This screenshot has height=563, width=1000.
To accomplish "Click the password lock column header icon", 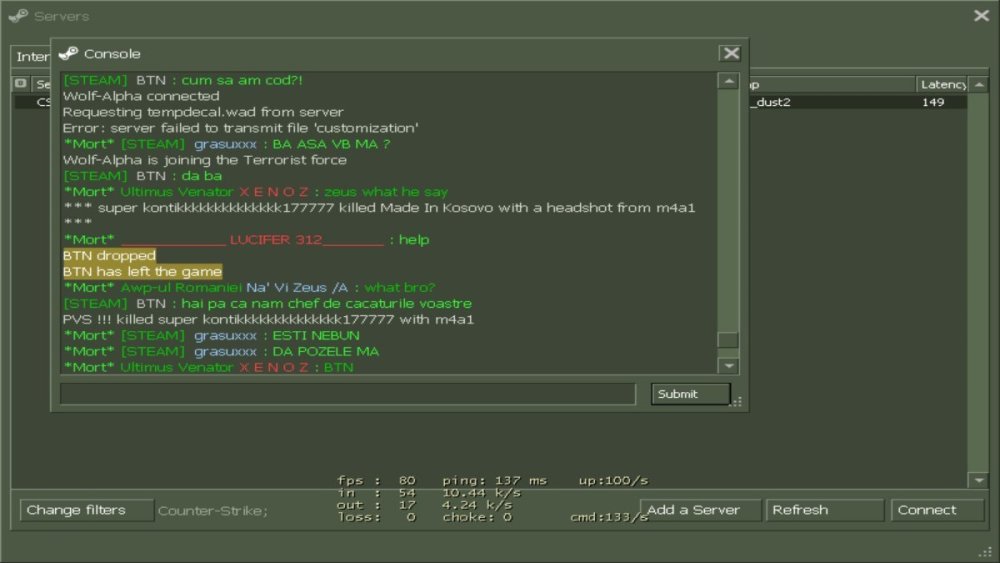I will (x=21, y=84).
